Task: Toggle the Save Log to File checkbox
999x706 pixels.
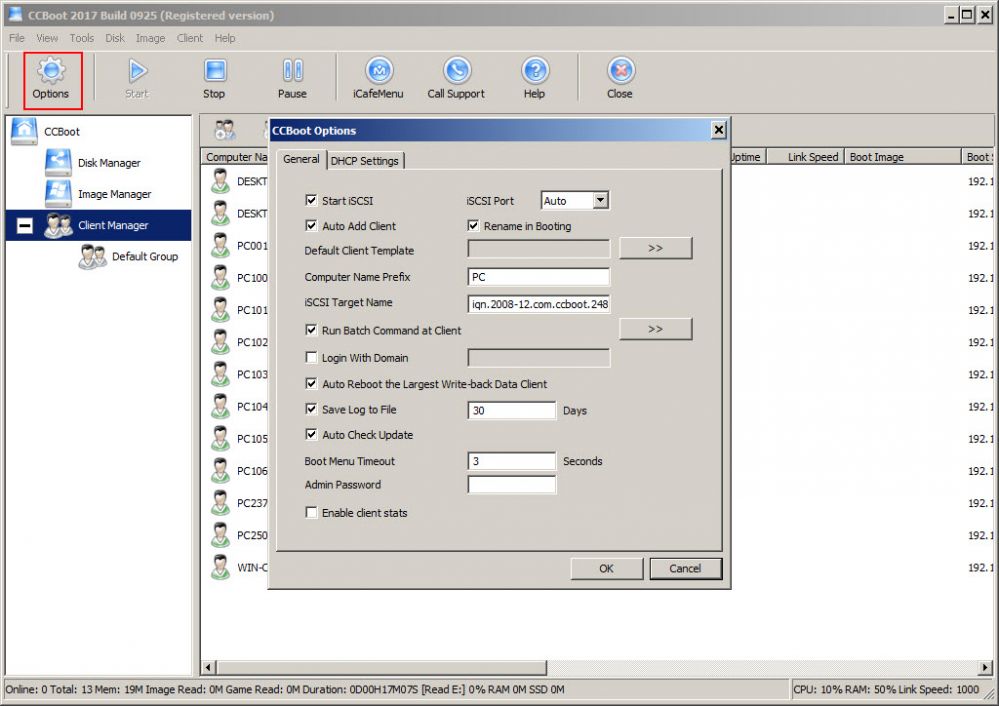Action: [311, 409]
